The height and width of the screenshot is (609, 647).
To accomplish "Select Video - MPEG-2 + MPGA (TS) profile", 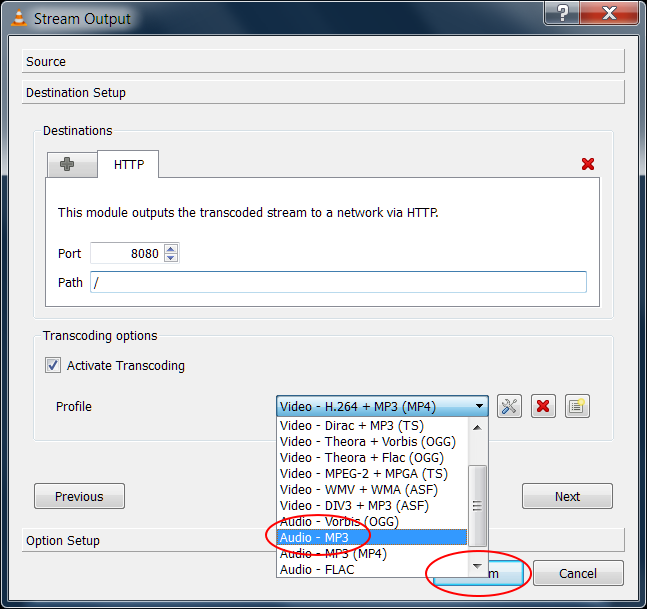I will pos(372,474).
